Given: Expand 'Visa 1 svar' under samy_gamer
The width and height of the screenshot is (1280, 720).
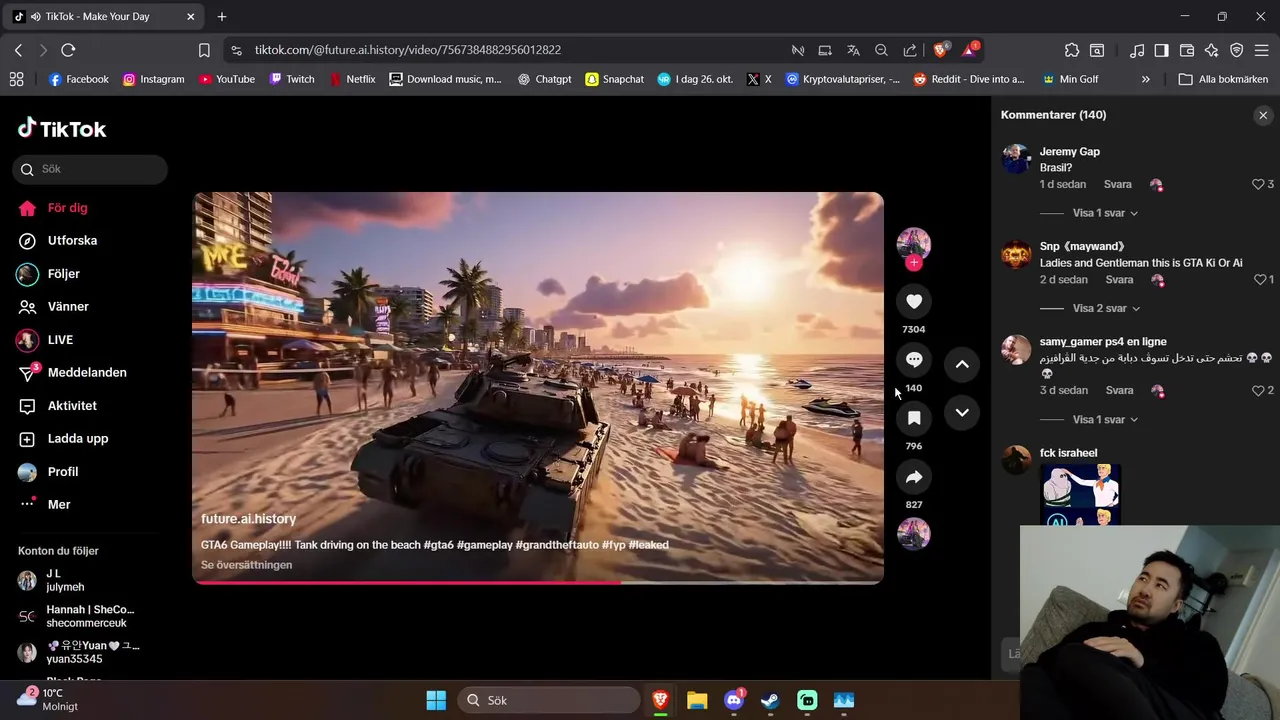Looking at the screenshot, I should (x=1105, y=419).
